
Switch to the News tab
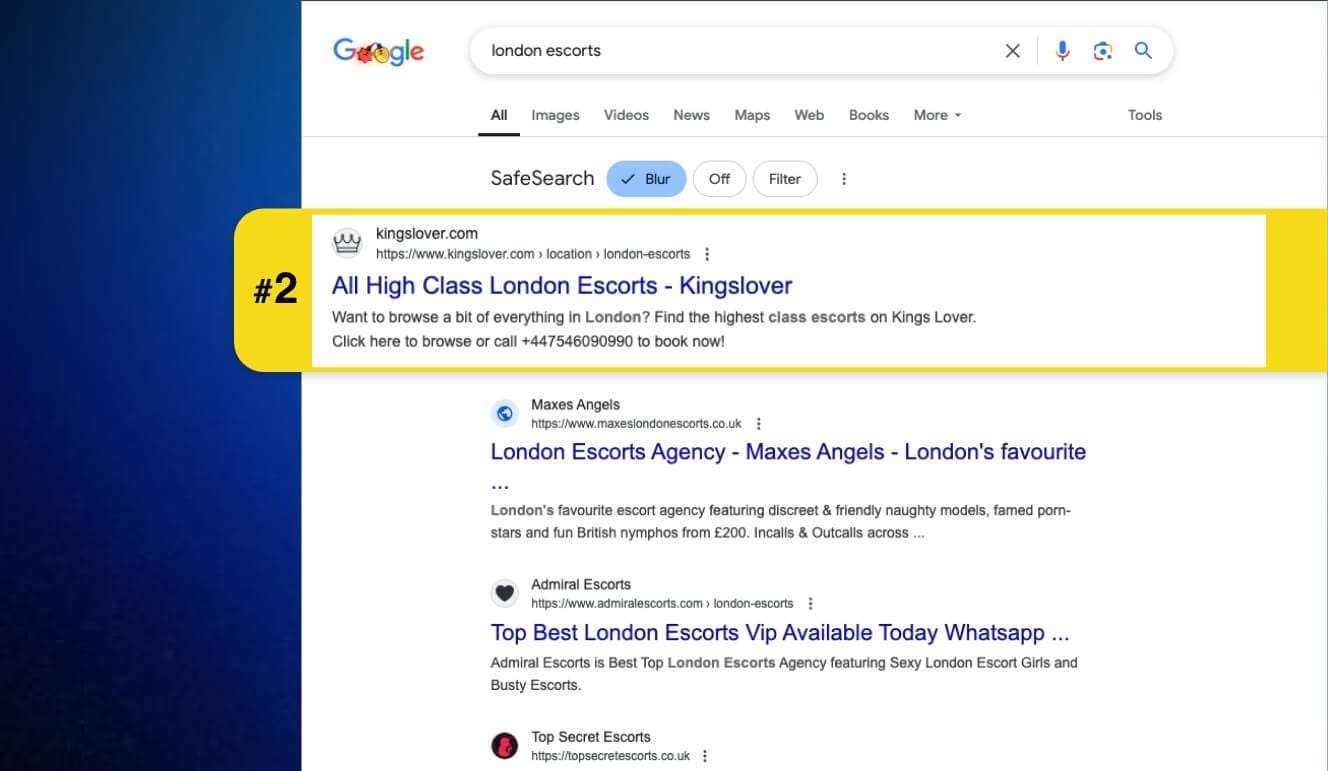[x=691, y=115]
